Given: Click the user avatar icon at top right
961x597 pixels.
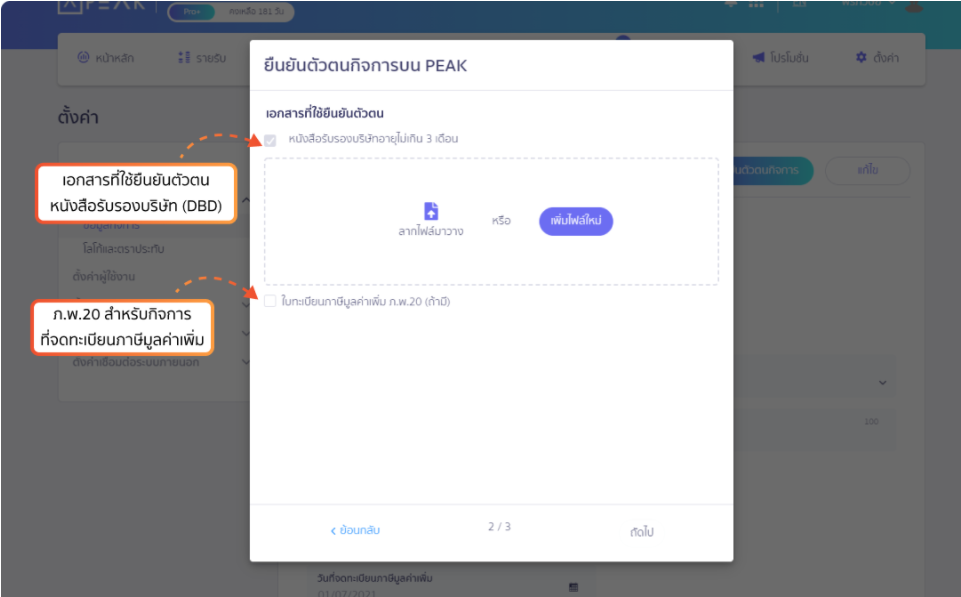Looking at the screenshot, I should [x=913, y=6].
